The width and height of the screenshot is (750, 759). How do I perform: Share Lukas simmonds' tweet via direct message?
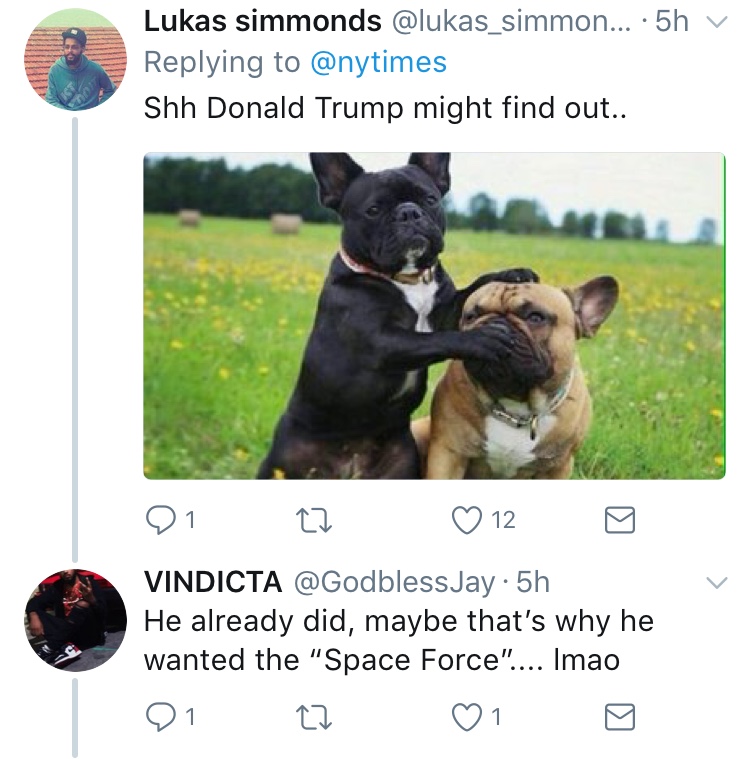click(x=621, y=519)
